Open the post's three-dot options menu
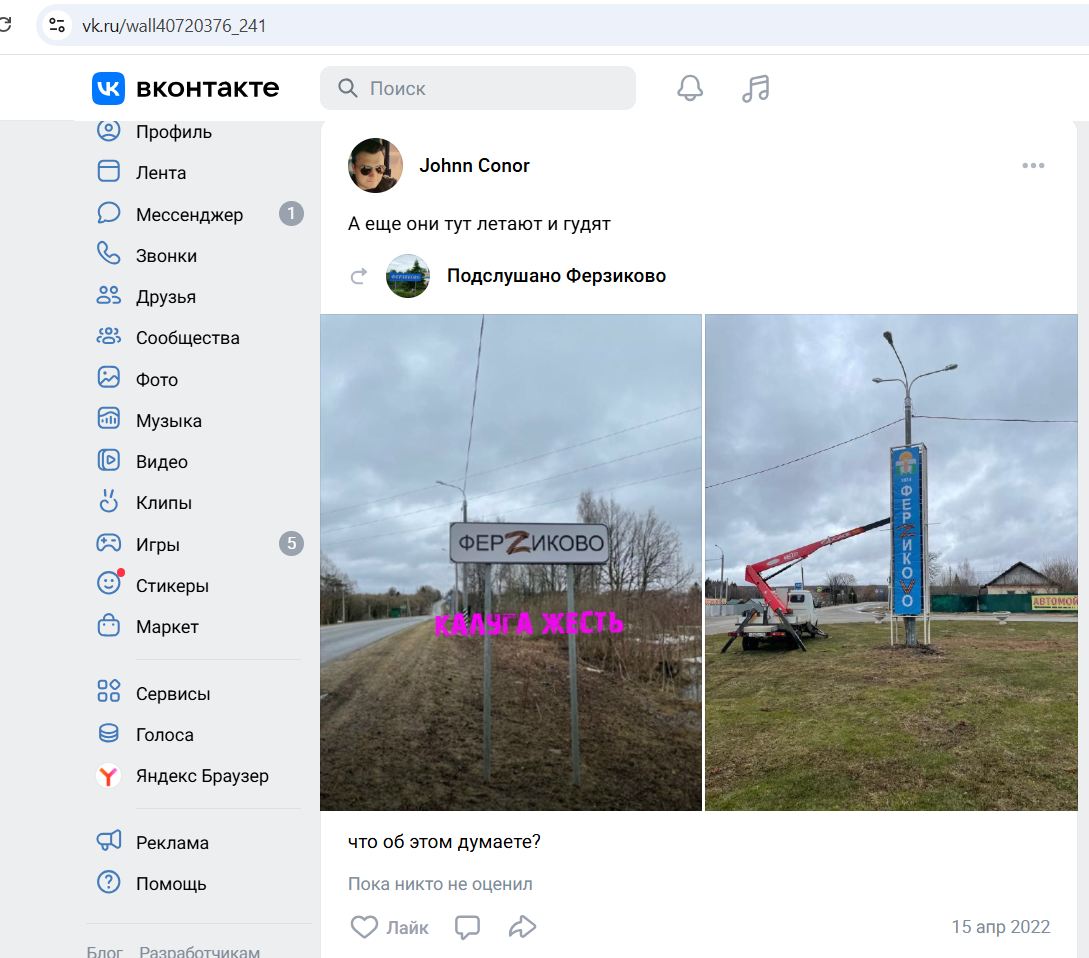1089x958 pixels. tap(1033, 165)
